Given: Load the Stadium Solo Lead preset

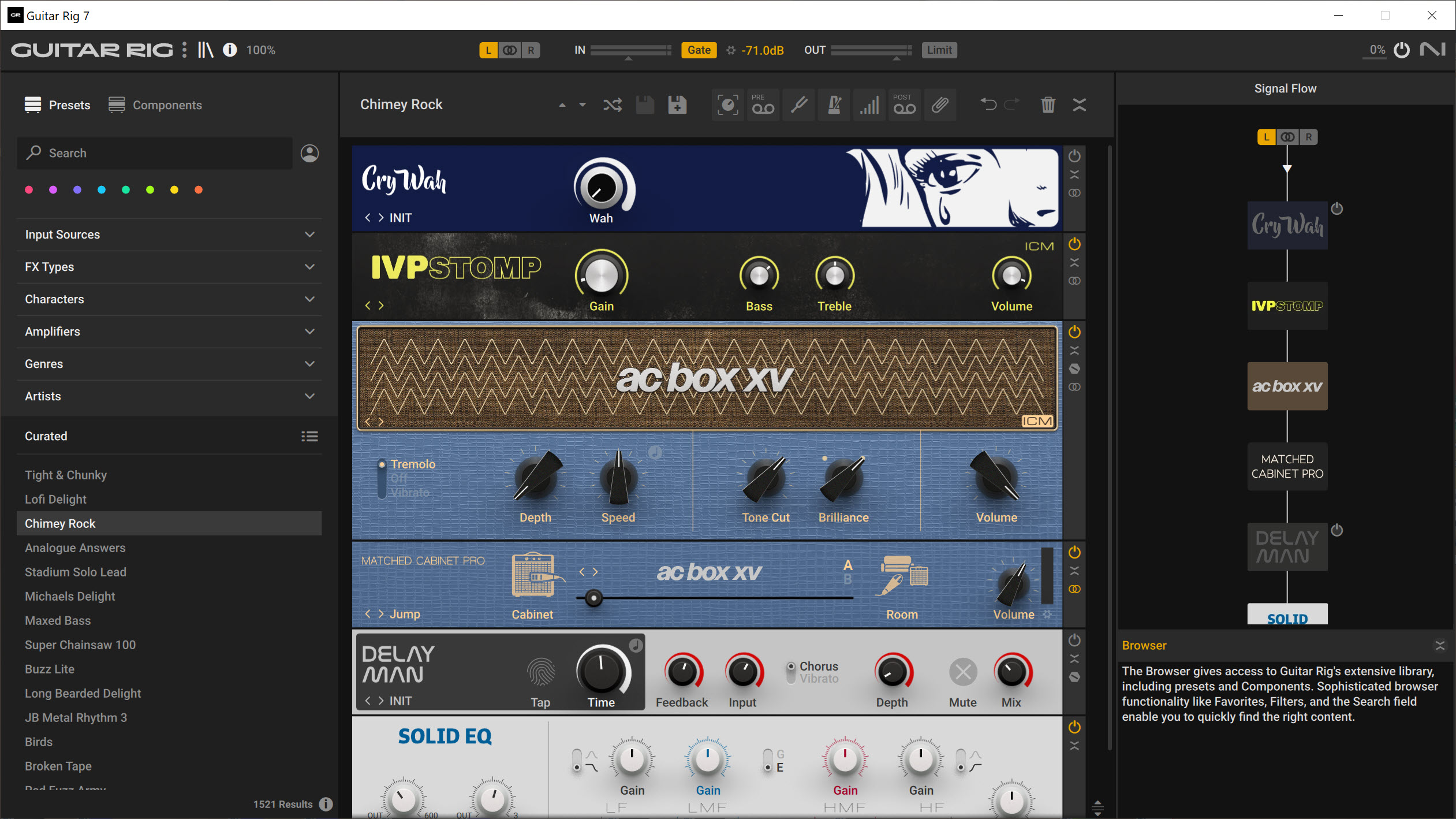Looking at the screenshot, I should point(76,572).
